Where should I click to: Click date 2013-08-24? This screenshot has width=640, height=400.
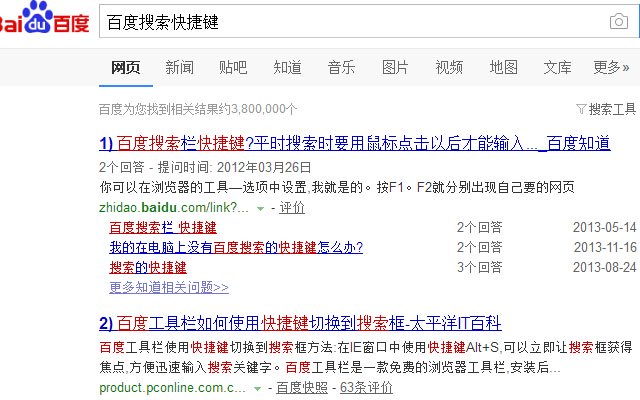[x=605, y=268]
